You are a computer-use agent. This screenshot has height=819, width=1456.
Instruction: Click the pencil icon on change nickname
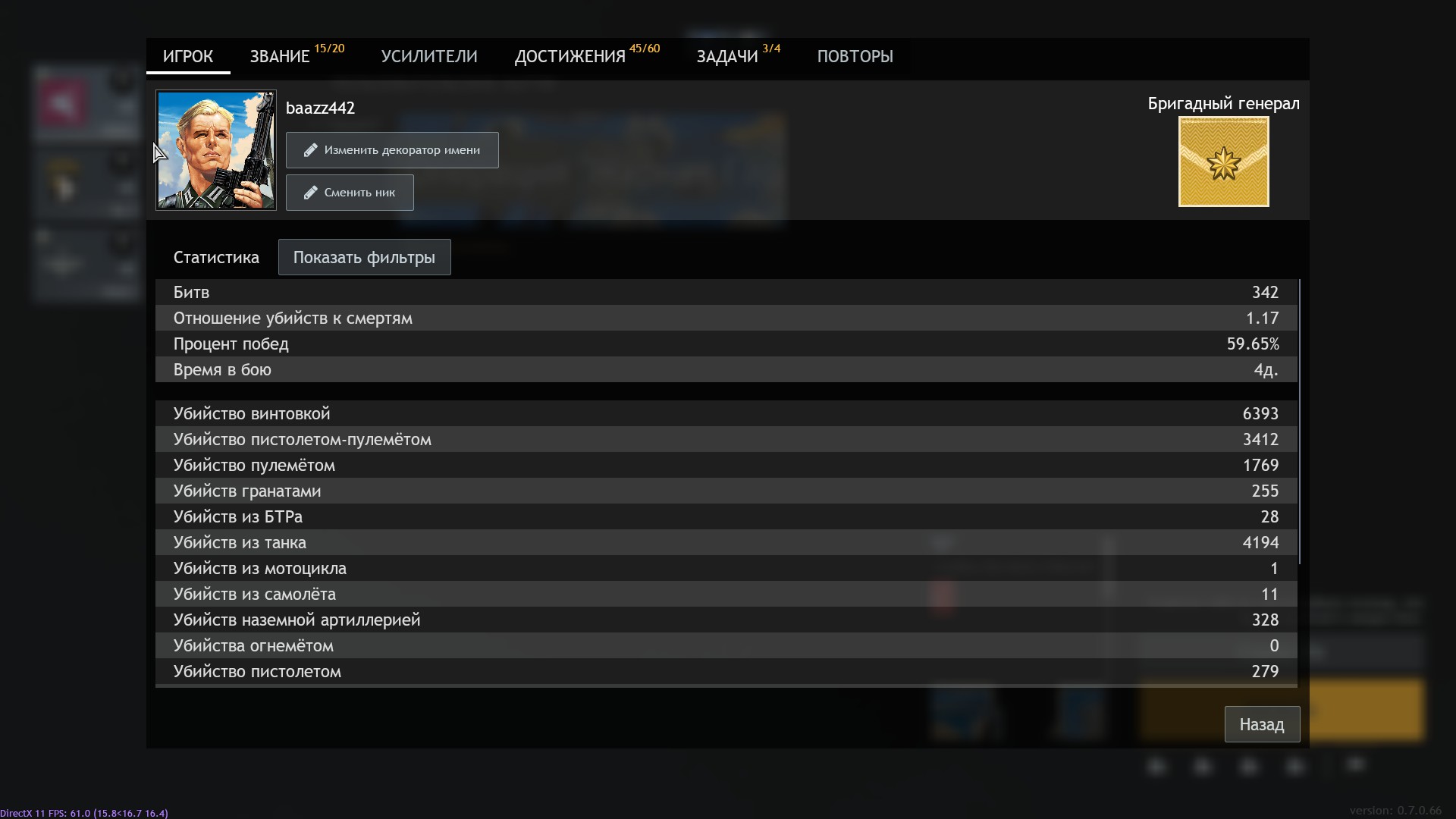pos(310,193)
